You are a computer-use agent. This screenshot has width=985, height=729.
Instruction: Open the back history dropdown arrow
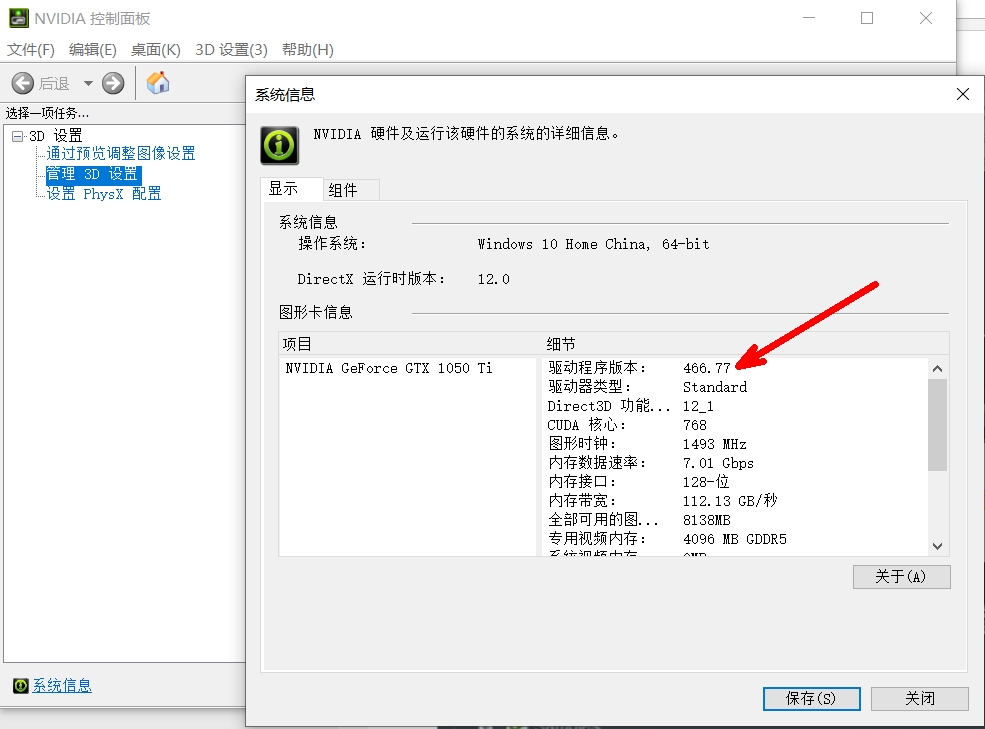(88, 83)
